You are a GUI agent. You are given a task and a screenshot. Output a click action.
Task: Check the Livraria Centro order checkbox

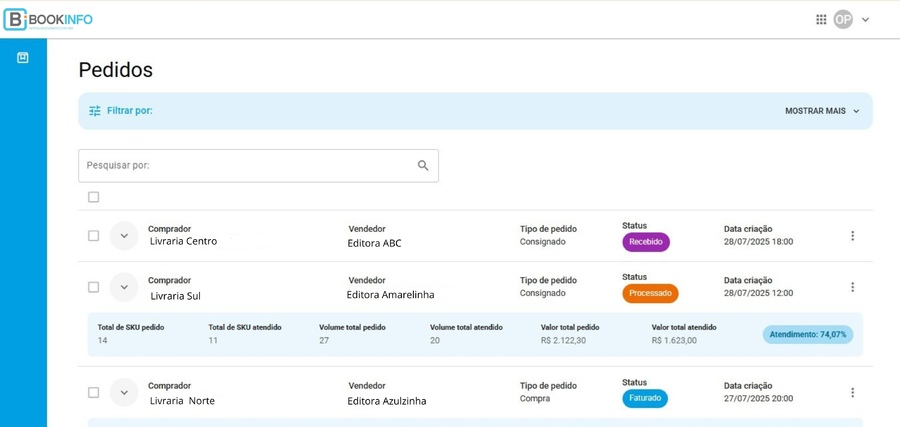[94, 236]
